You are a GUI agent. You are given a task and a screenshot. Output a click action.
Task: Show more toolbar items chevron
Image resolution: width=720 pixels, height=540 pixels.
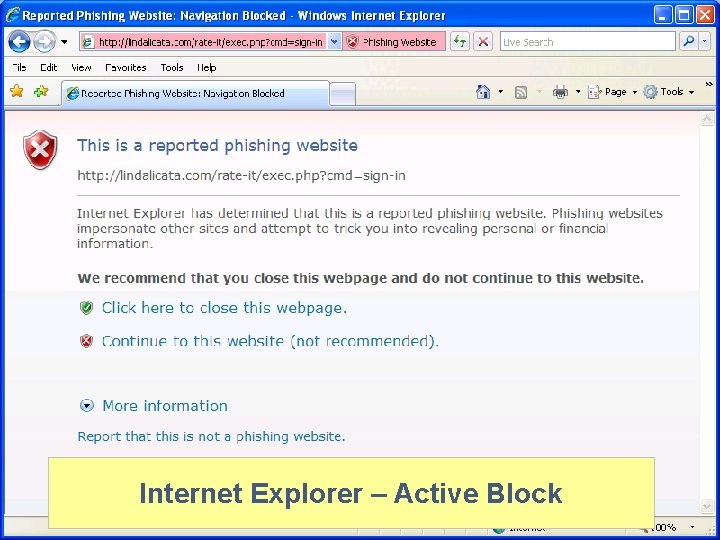pos(709,84)
